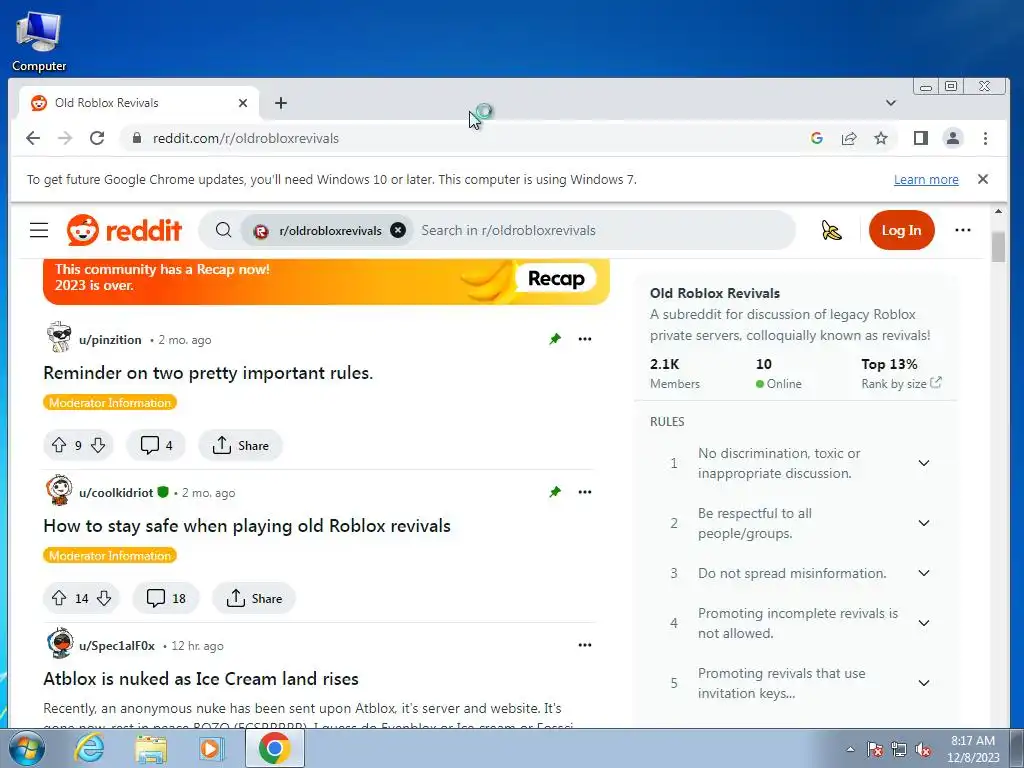This screenshot has width=1024, height=768.
Task: Open the header more options menu
Action: tap(963, 230)
